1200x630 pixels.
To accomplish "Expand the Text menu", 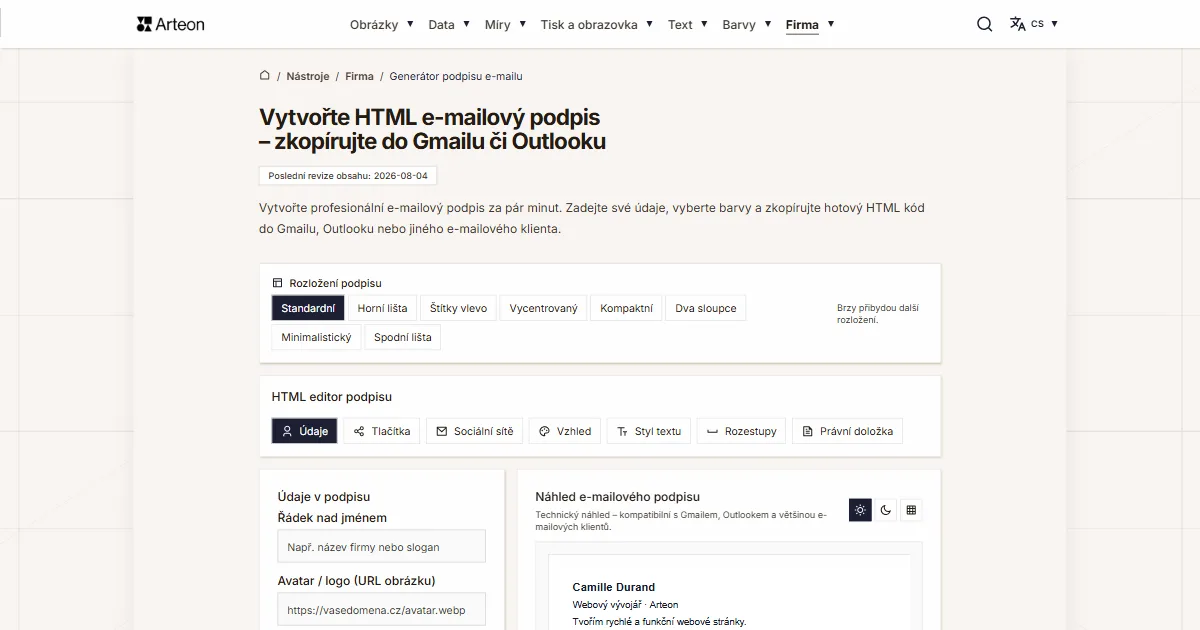I will coord(688,25).
